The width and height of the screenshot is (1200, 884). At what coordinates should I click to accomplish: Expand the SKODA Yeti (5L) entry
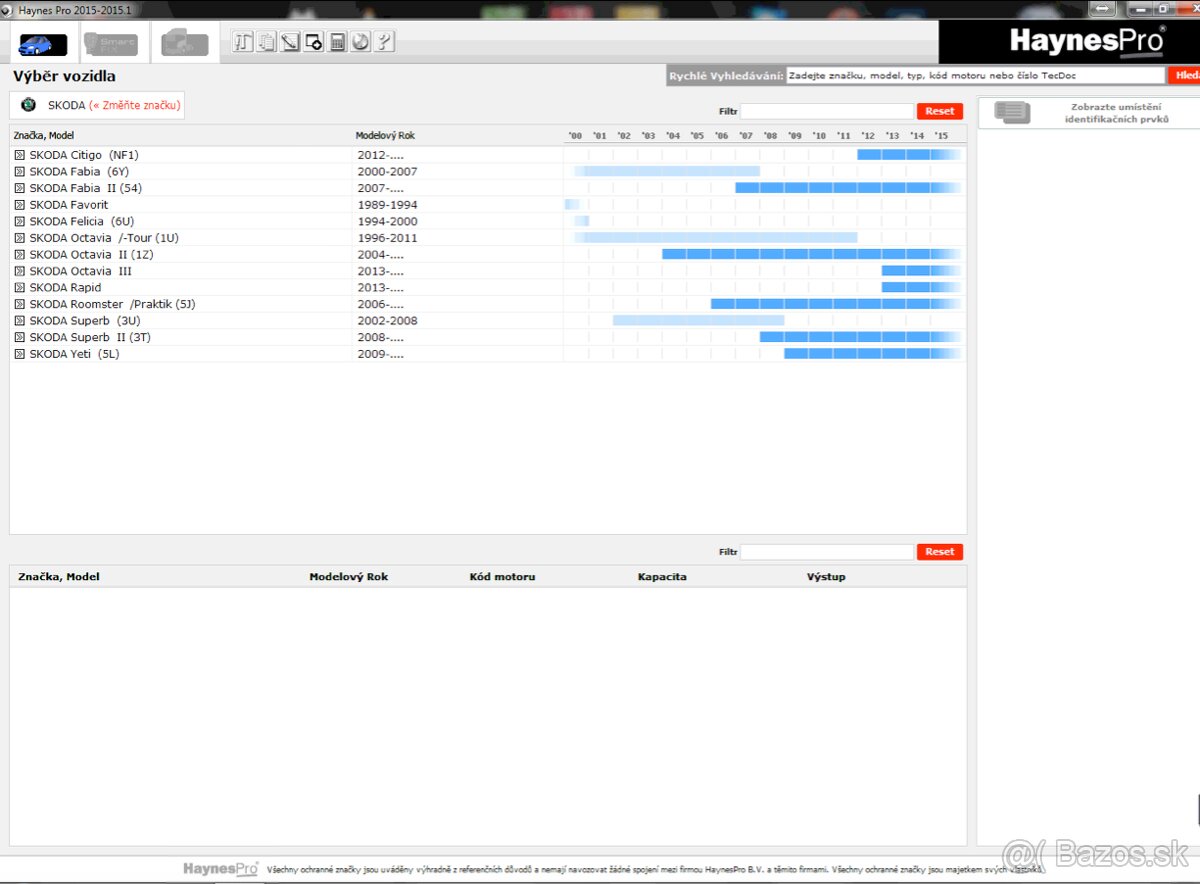coord(19,354)
